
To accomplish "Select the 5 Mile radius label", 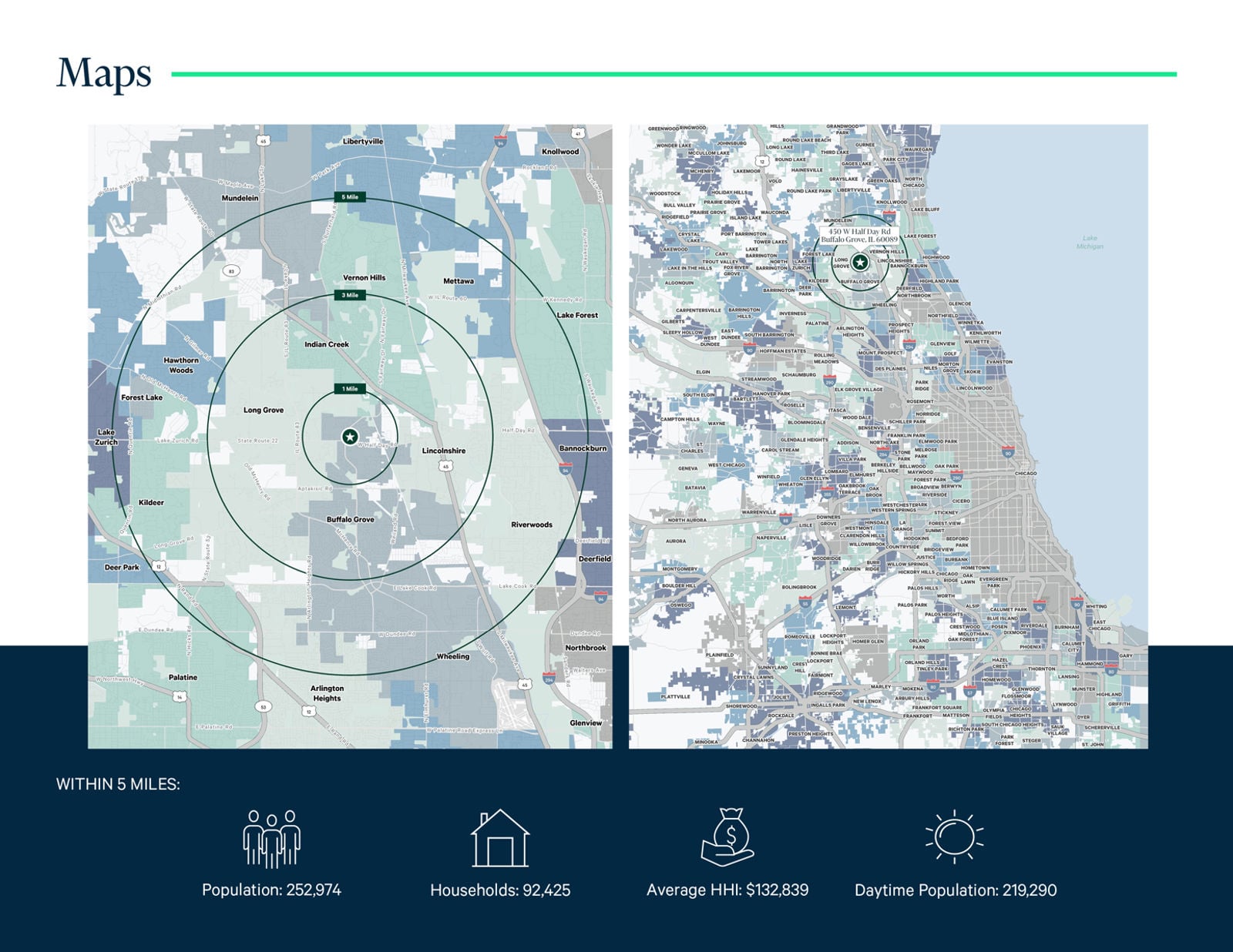I will click(350, 197).
